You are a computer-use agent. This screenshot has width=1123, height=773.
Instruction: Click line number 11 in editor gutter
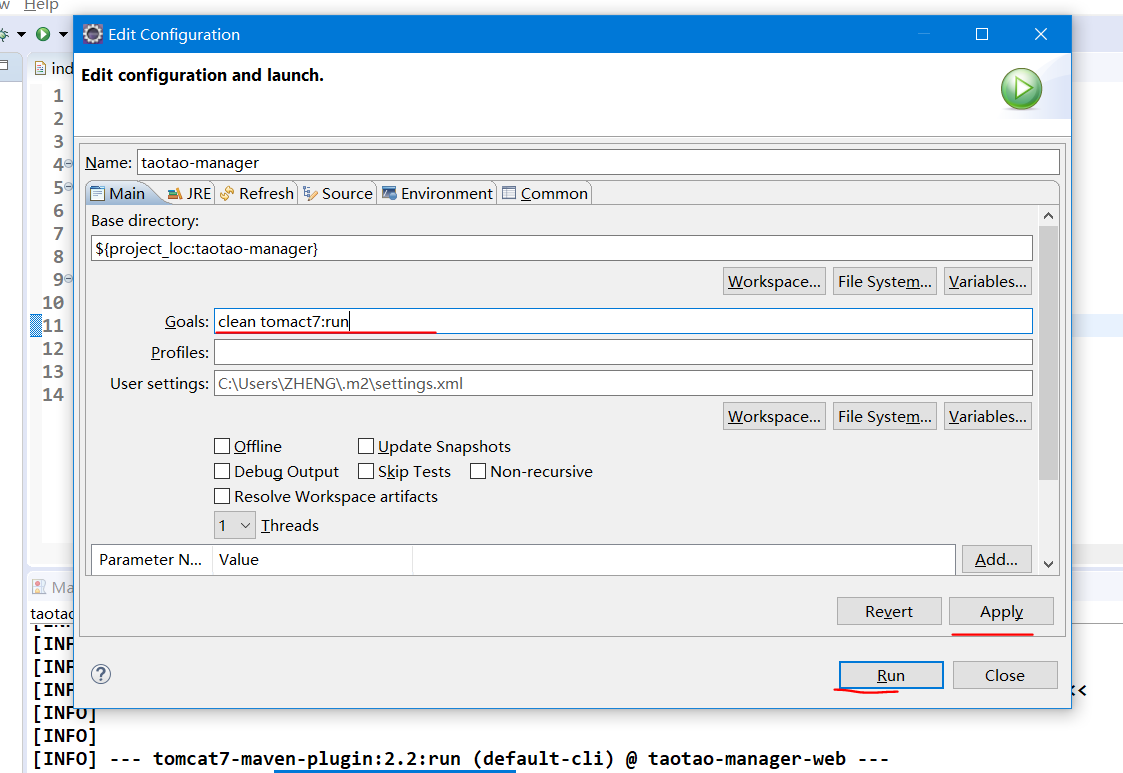click(53, 325)
